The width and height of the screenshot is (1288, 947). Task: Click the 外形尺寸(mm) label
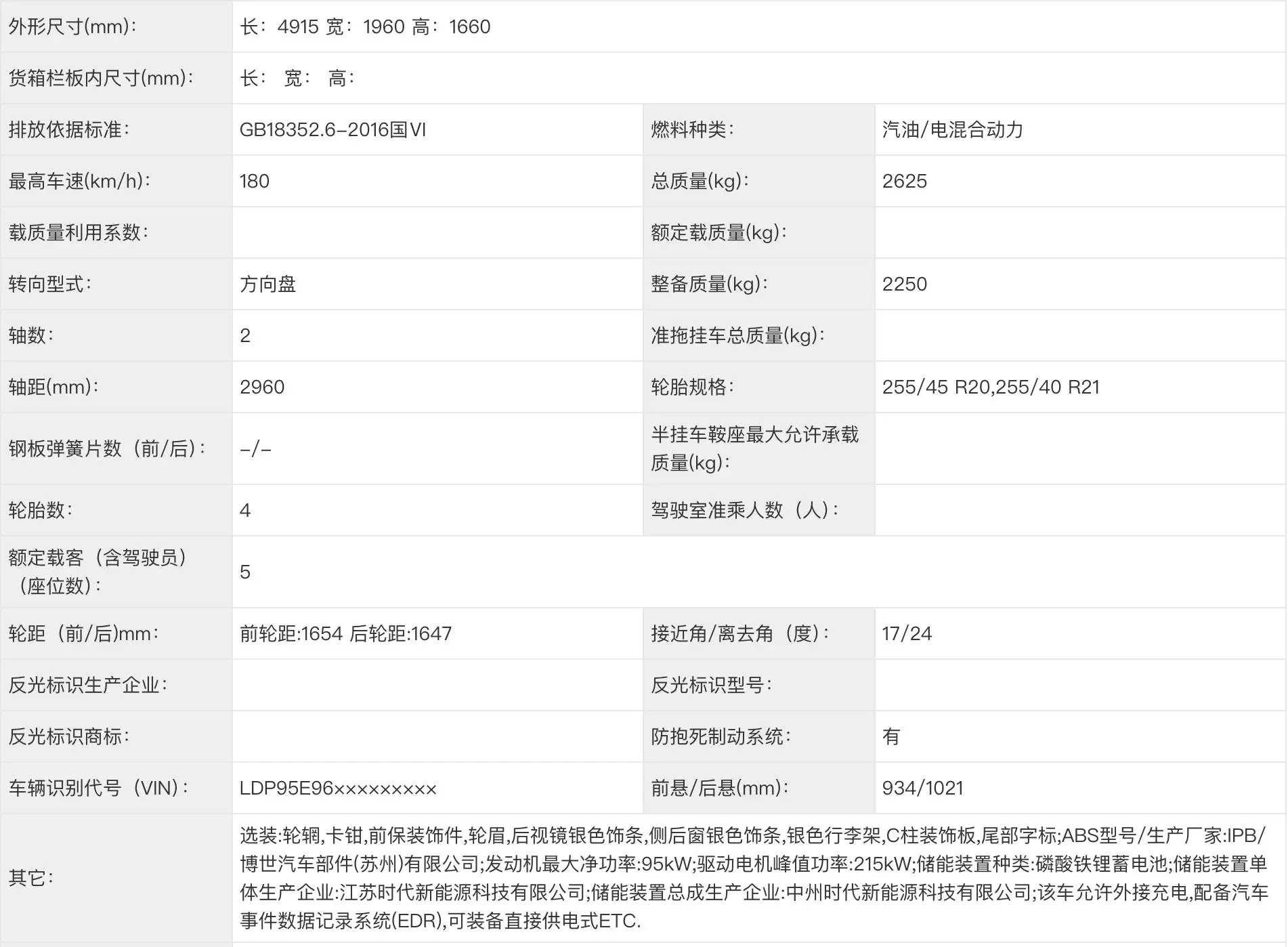[72, 26]
